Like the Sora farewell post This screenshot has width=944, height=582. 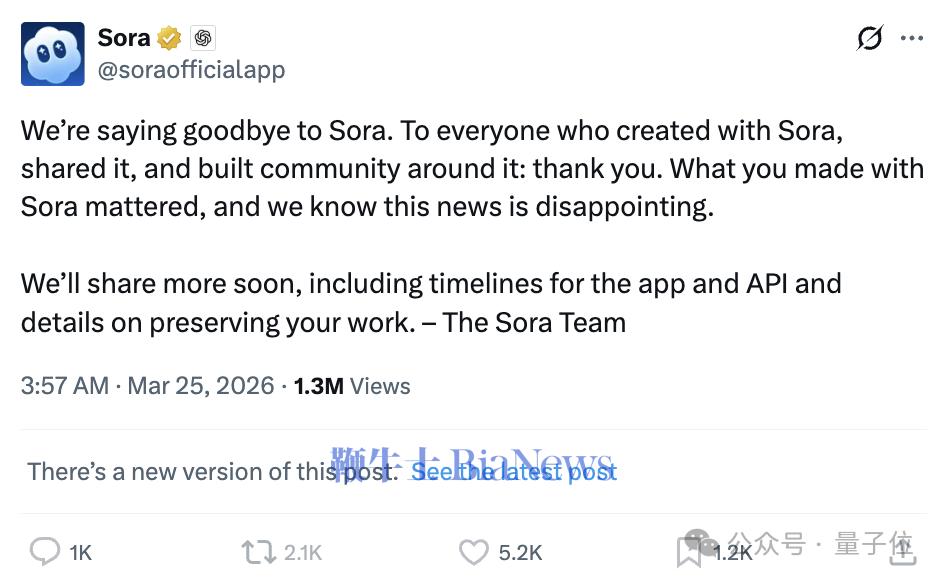point(472,551)
